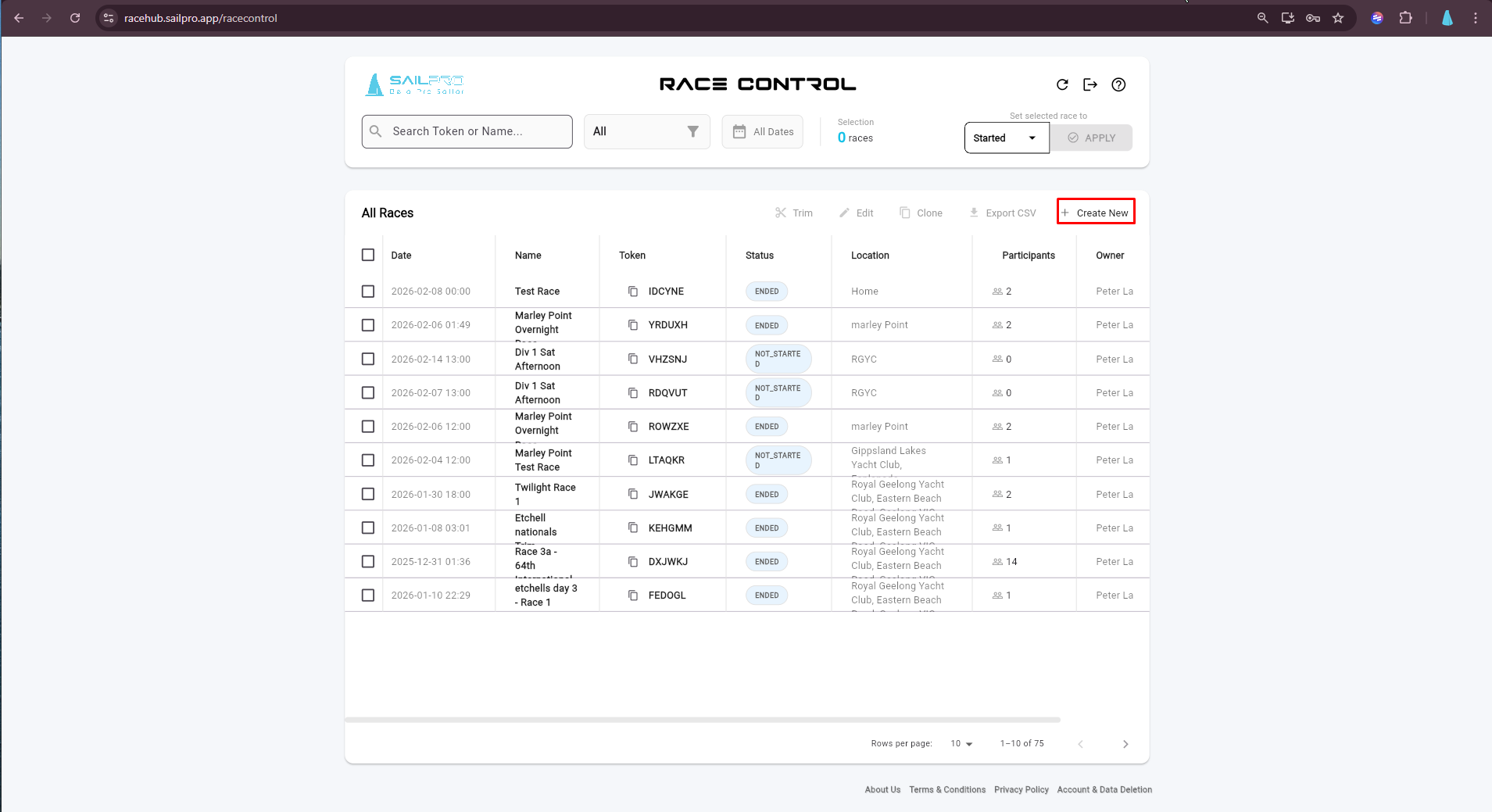Viewport: 1492px width, 812px height.
Task: Click the SailPro logo
Action: (415, 84)
